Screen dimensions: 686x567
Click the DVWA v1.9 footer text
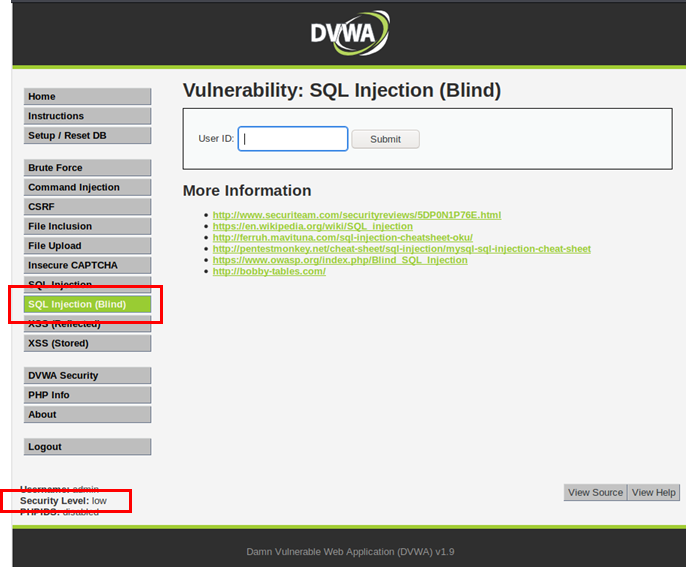click(350, 552)
